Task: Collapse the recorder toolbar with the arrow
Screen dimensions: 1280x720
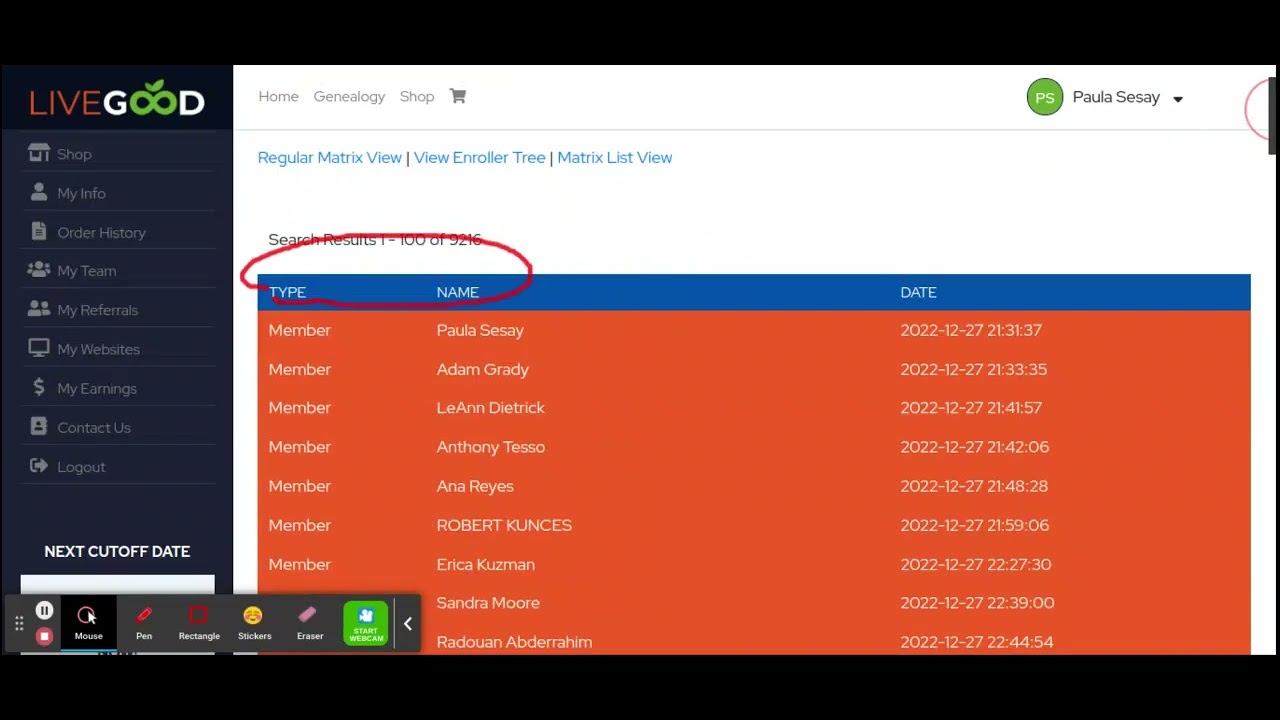Action: (408, 624)
